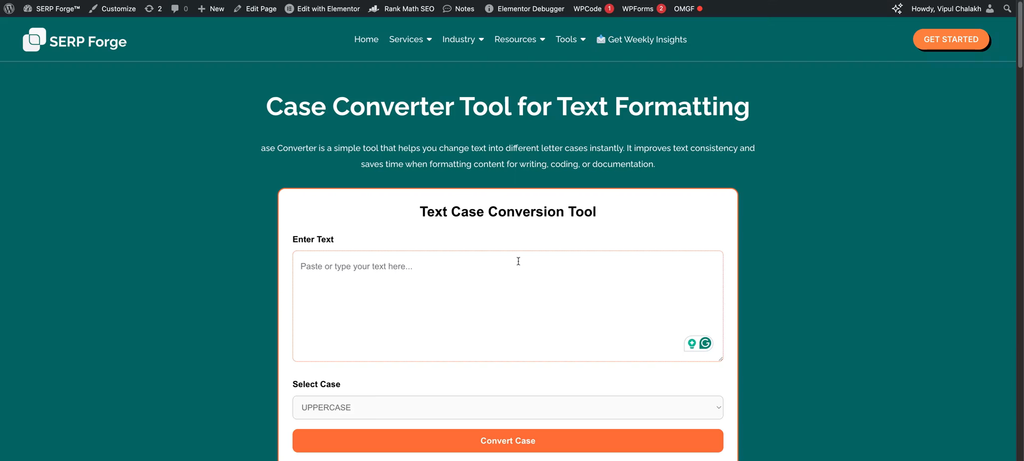
Task: Open the comments bubble in admin bar
Action: tap(179, 8)
